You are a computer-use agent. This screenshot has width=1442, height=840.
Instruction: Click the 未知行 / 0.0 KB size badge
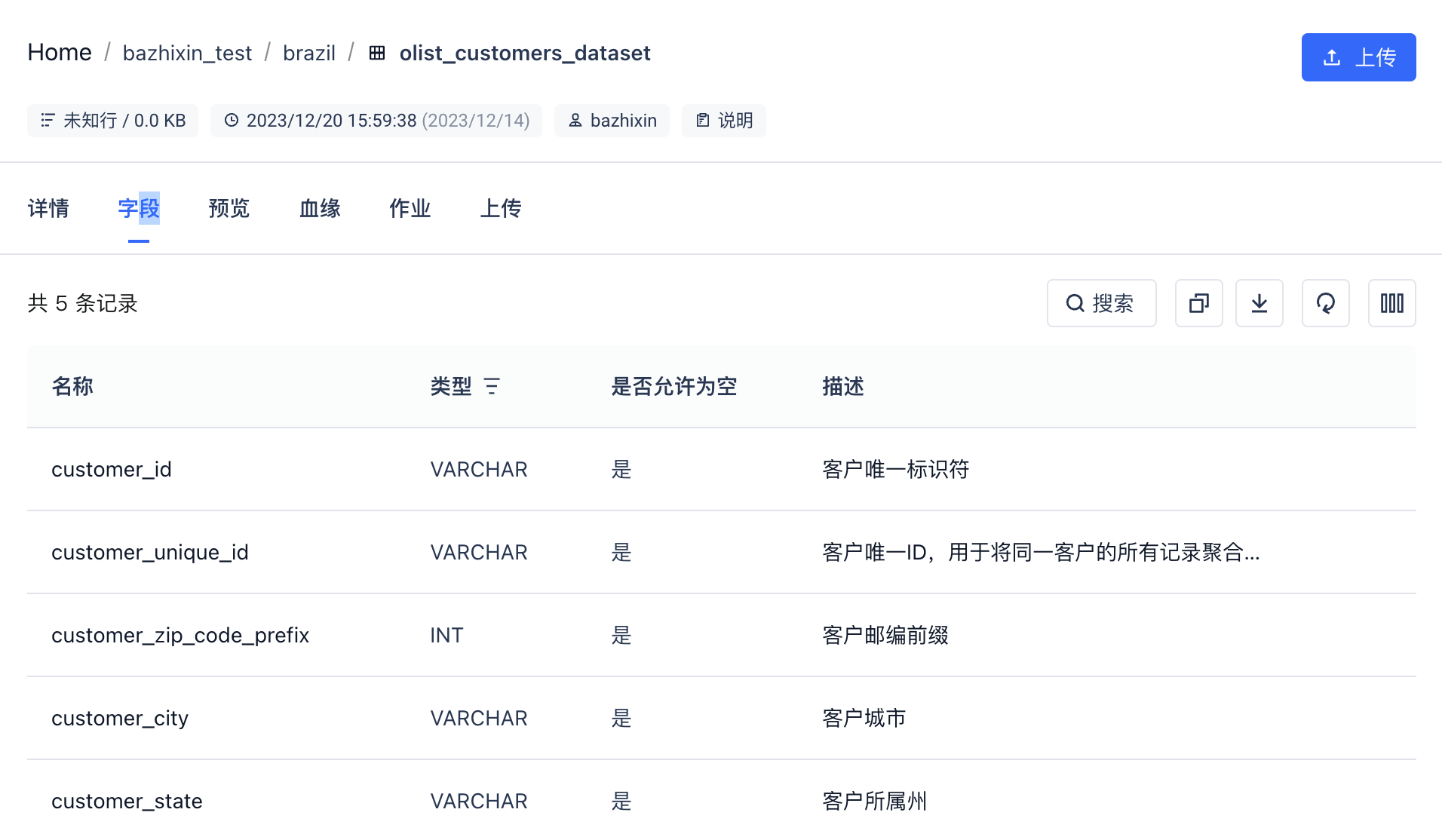(112, 121)
